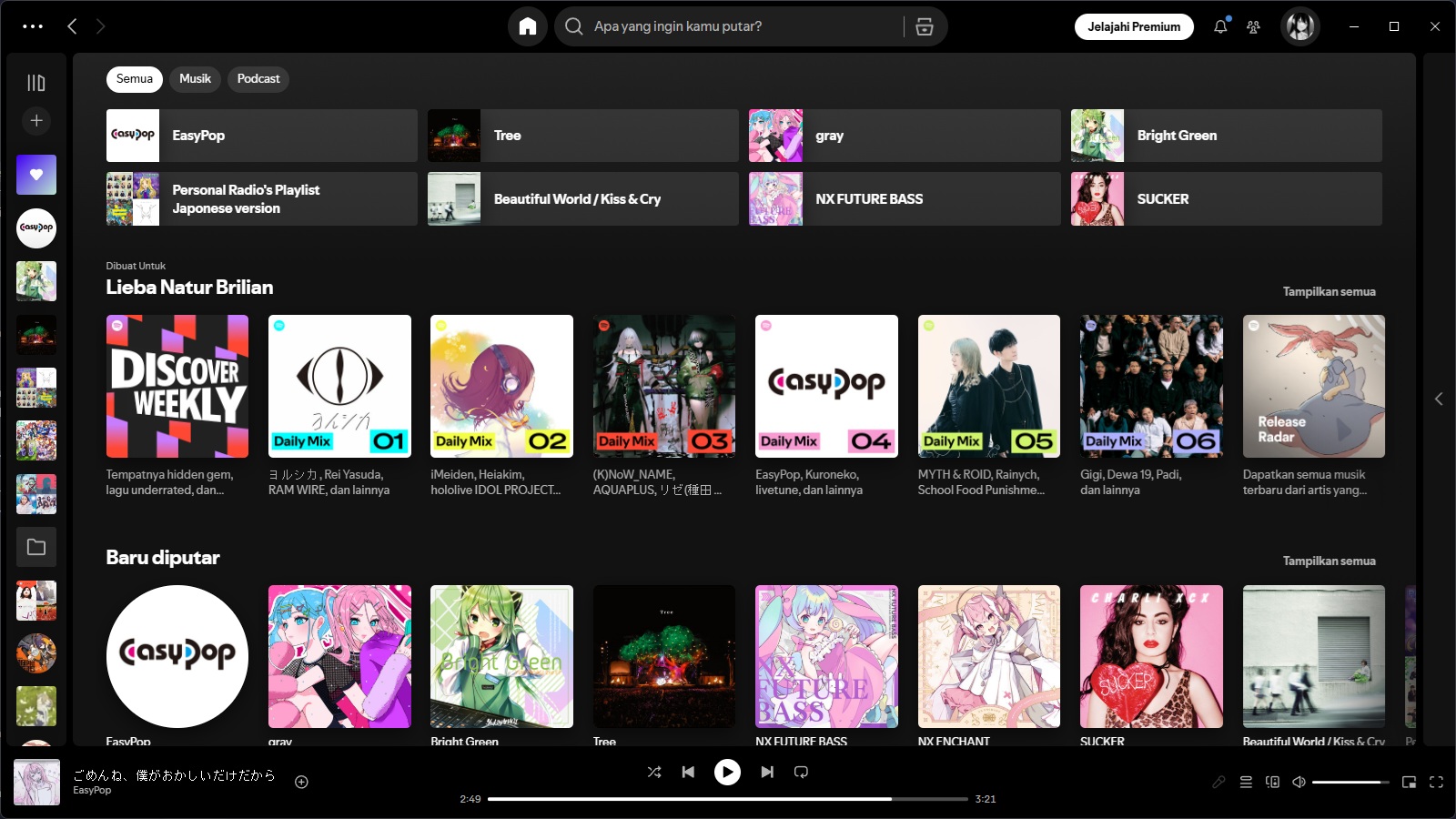Expand Your Library sidebar

point(36,83)
